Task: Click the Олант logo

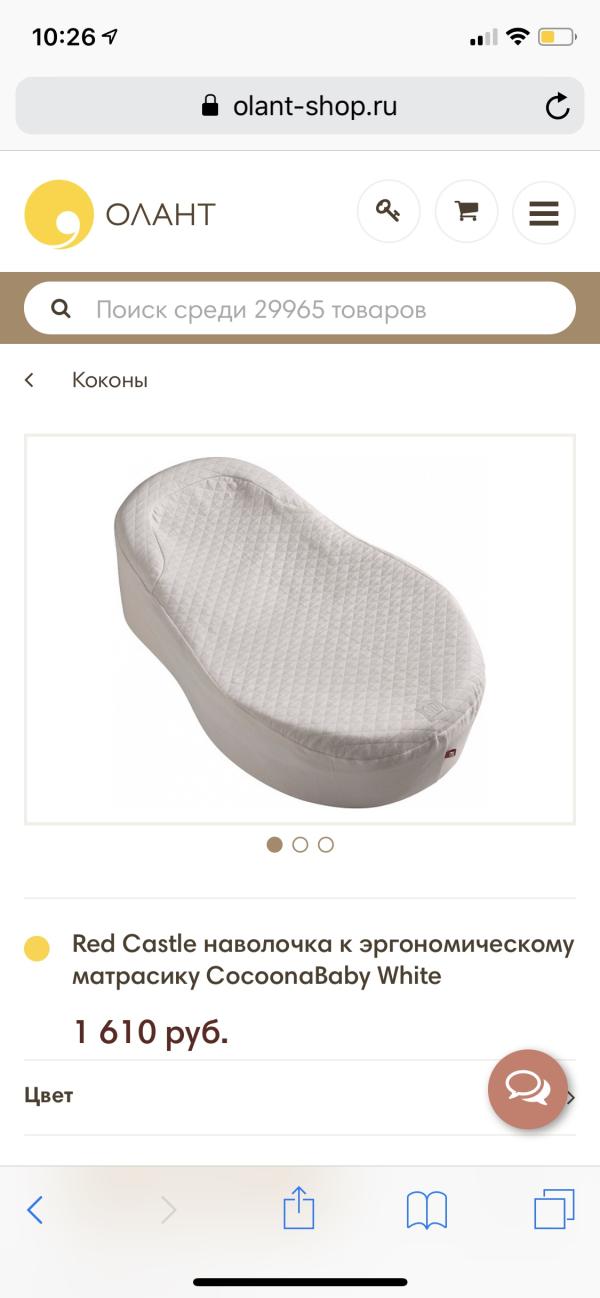Action: pyautogui.click(x=120, y=214)
